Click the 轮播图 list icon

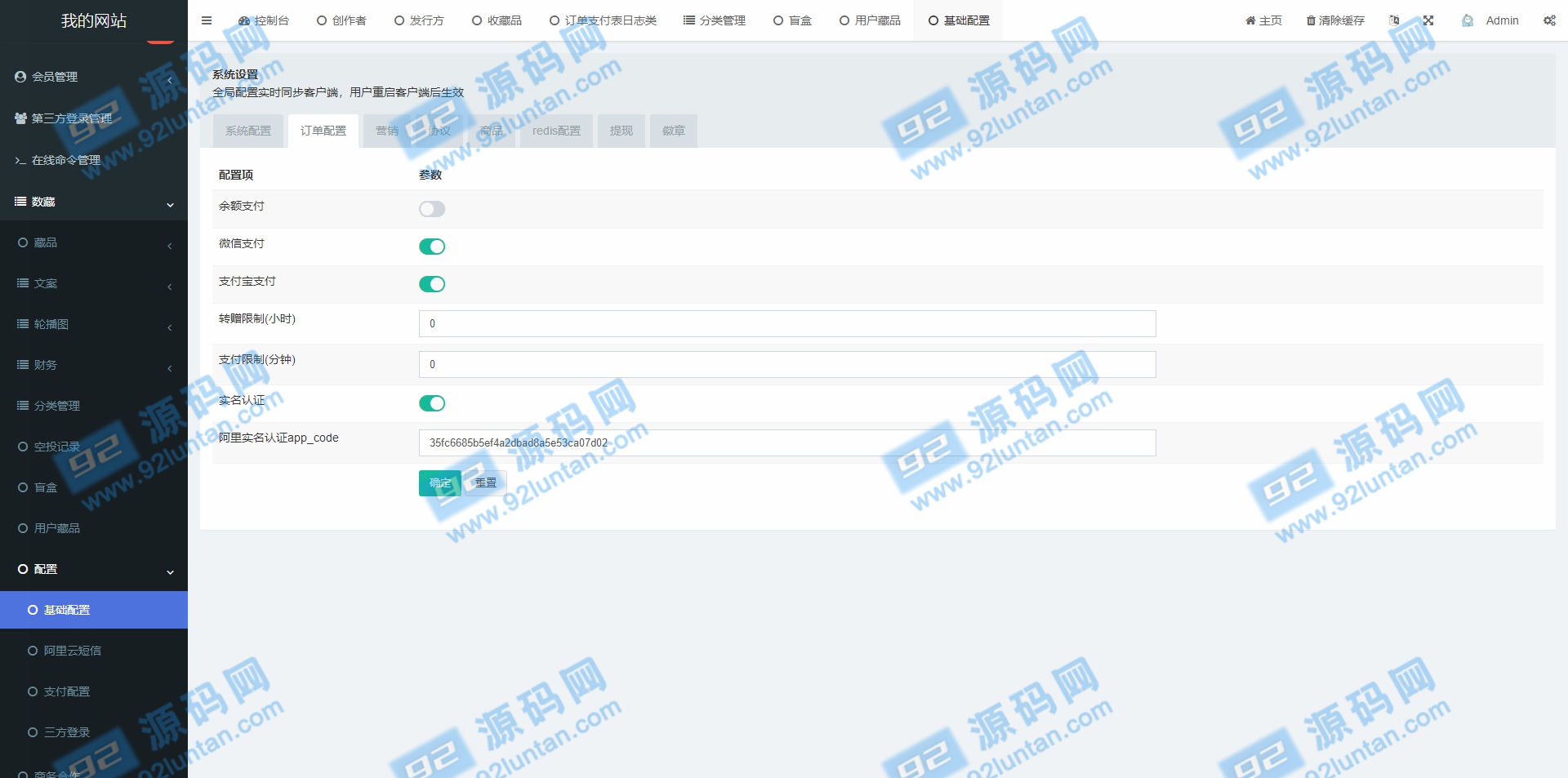(x=23, y=324)
